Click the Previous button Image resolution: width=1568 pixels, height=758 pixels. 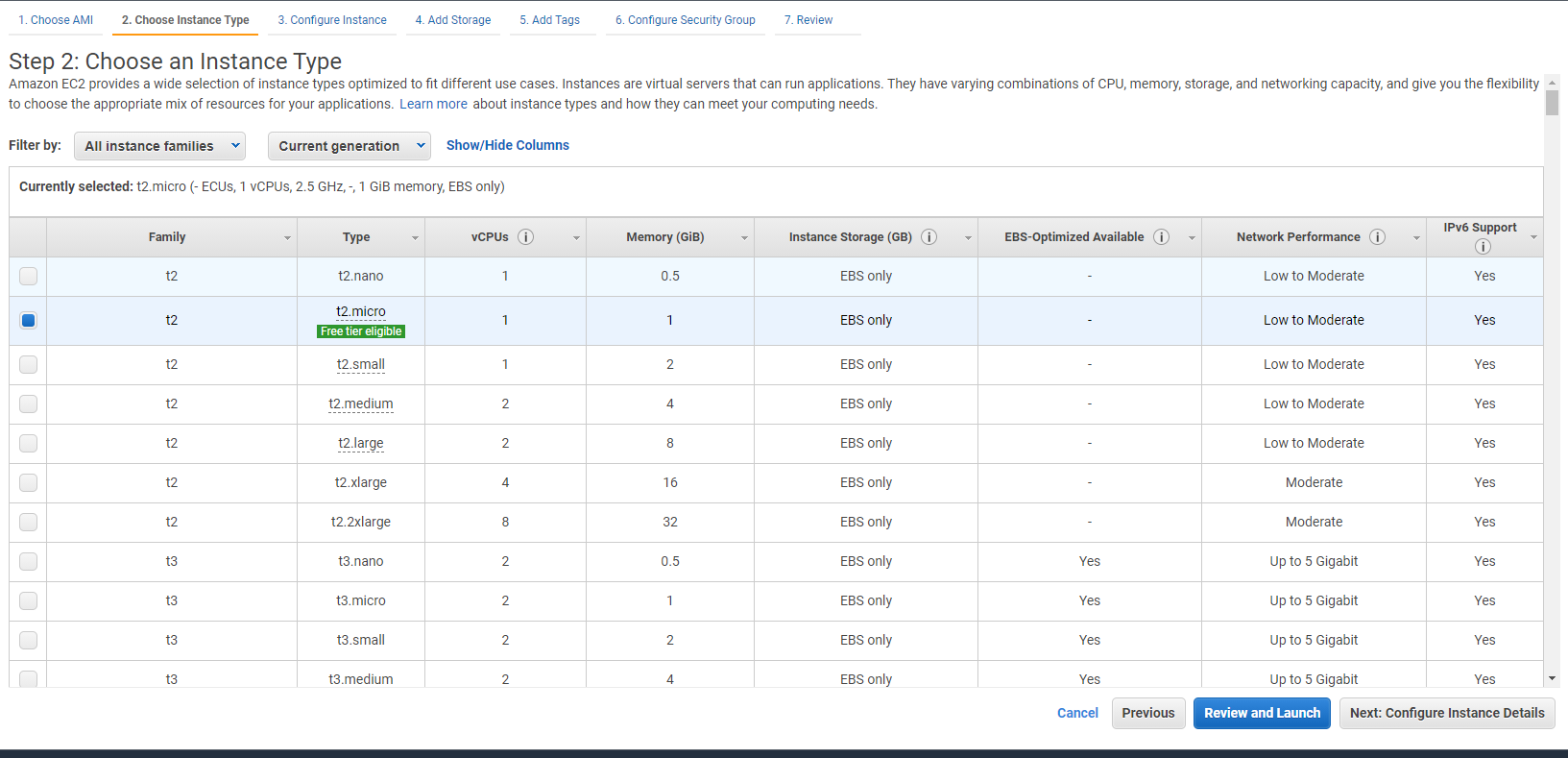coord(1148,713)
